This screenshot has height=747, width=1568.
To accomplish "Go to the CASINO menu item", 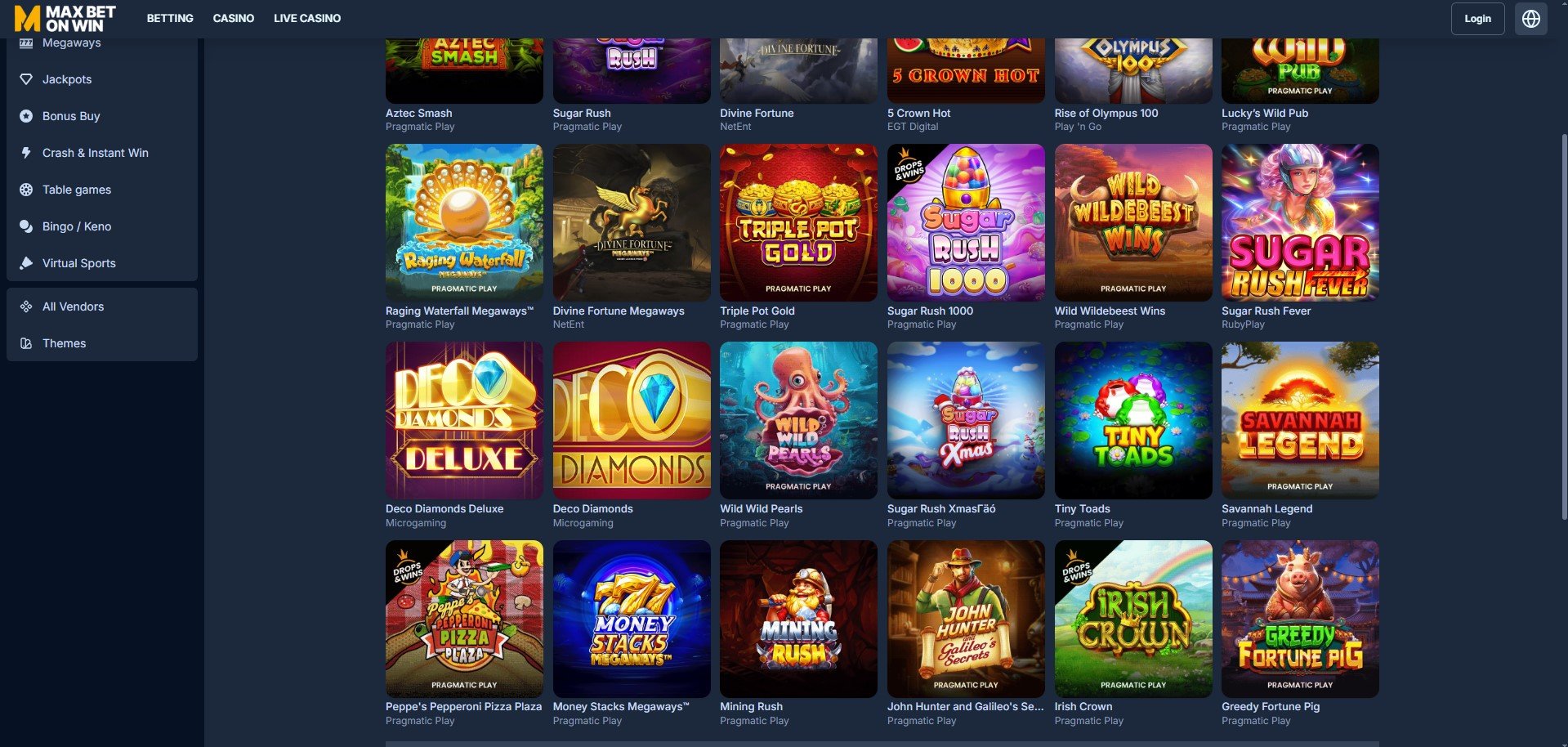I will (x=234, y=18).
